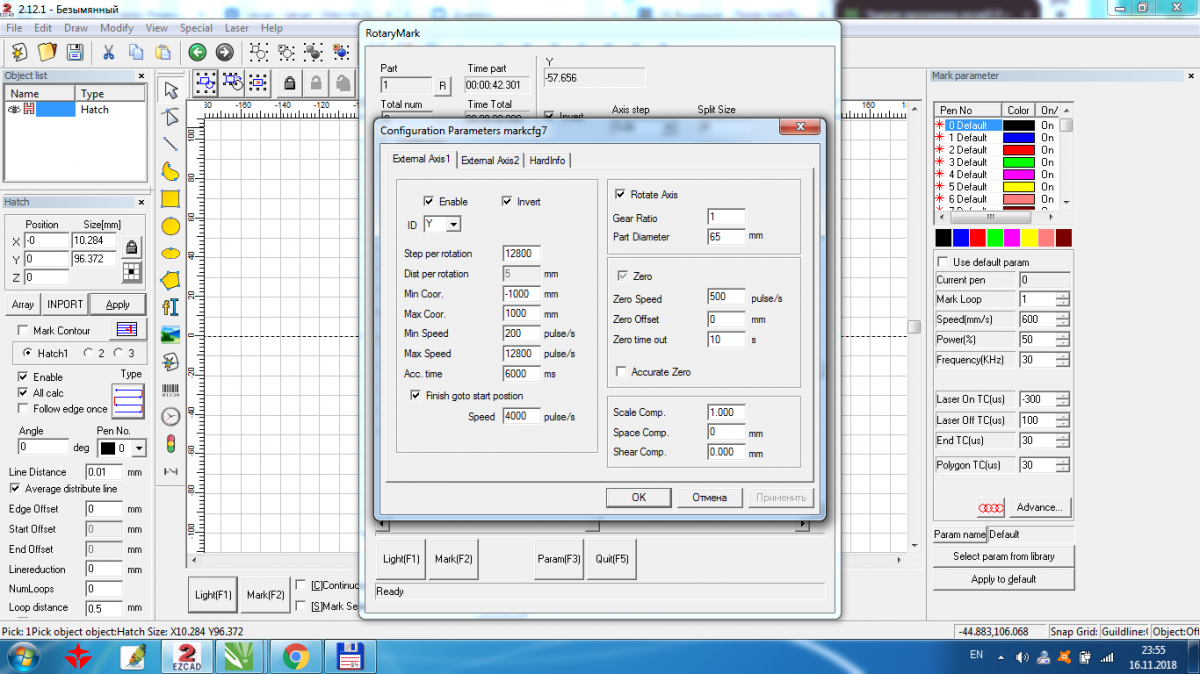Open the hatch Pen No. dropdown
The height and width of the screenshot is (674, 1200).
click(138, 448)
